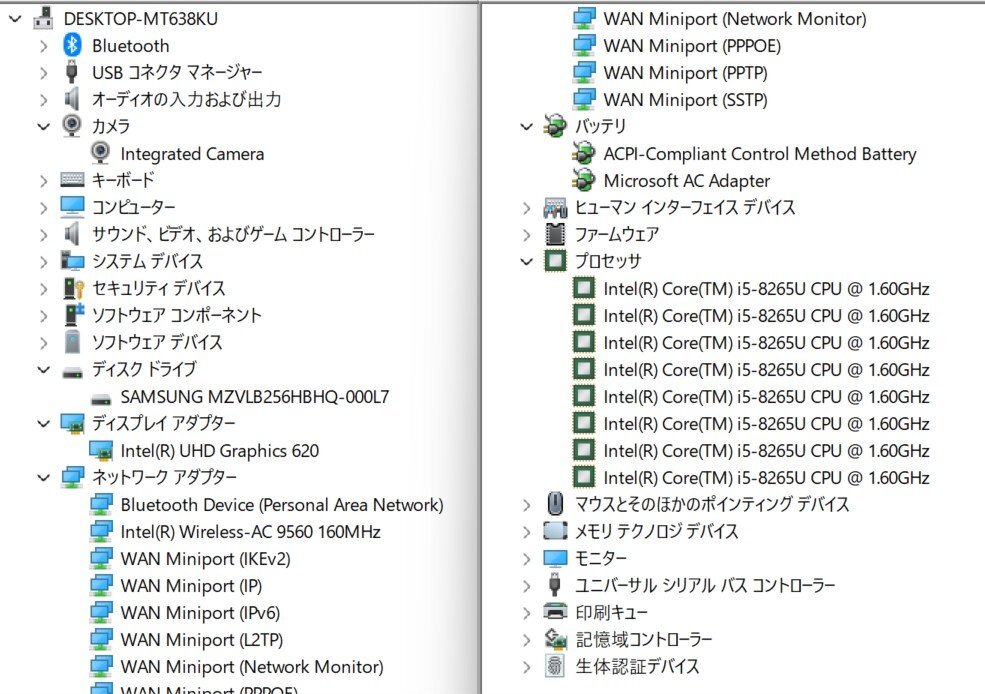Image resolution: width=985 pixels, height=694 pixels.
Task: Click the webcam icon beside Integrated Camera
Action: [x=101, y=153]
